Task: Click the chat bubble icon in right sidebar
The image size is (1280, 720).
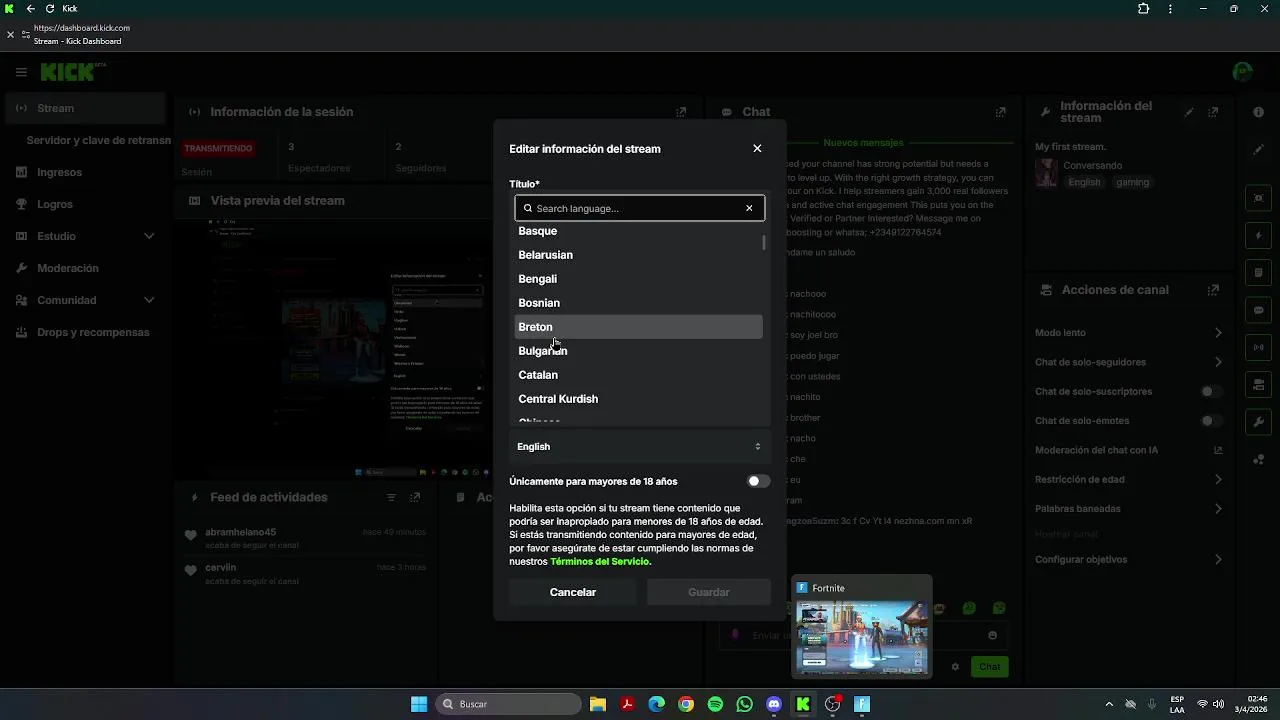Action: pyautogui.click(x=1259, y=310)
